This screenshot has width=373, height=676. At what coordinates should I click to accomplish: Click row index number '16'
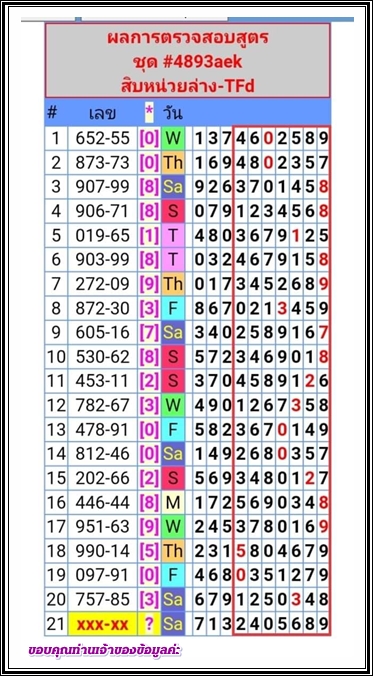55,502
